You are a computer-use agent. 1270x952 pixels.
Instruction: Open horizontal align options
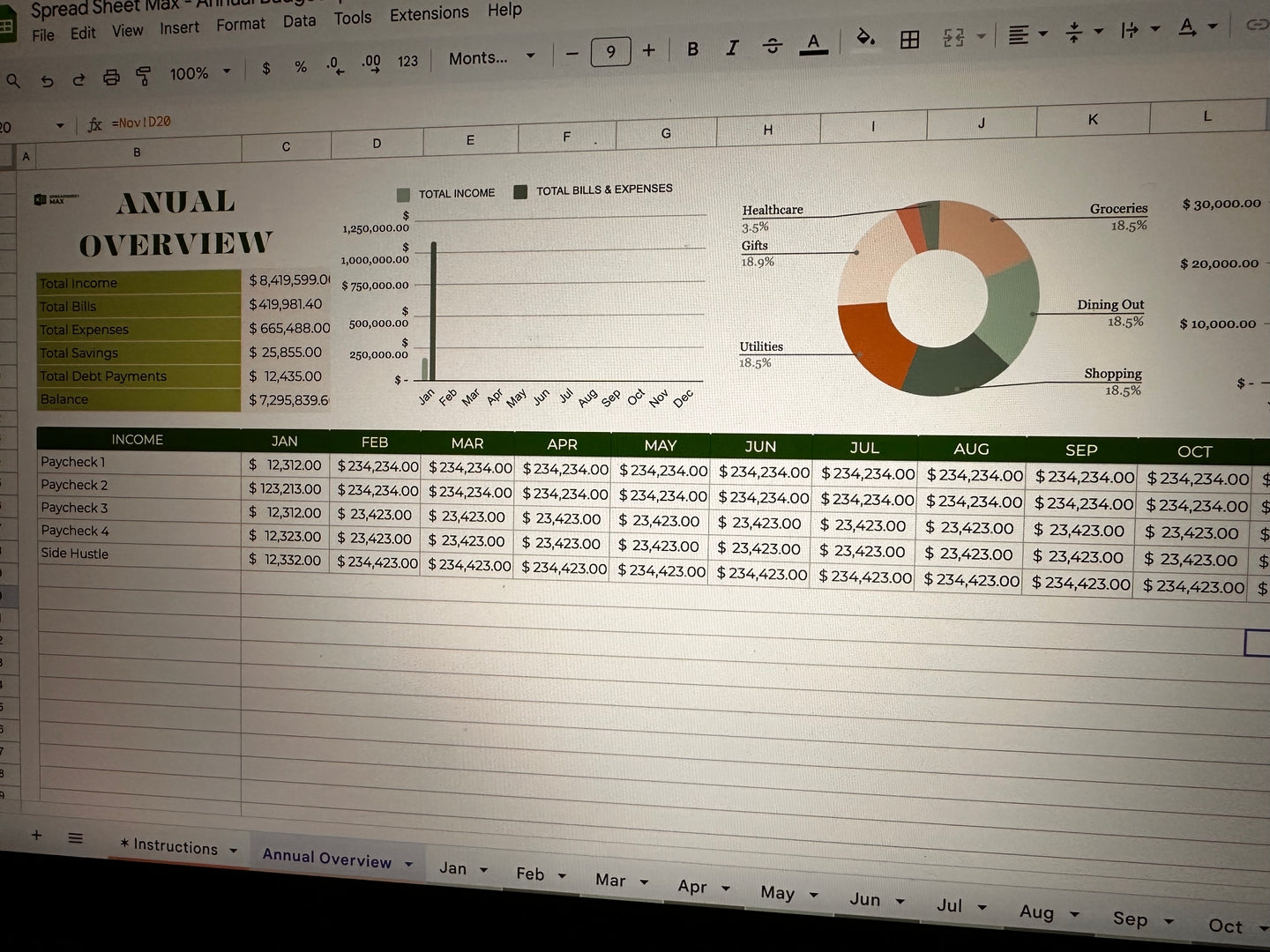point(1027,34)
